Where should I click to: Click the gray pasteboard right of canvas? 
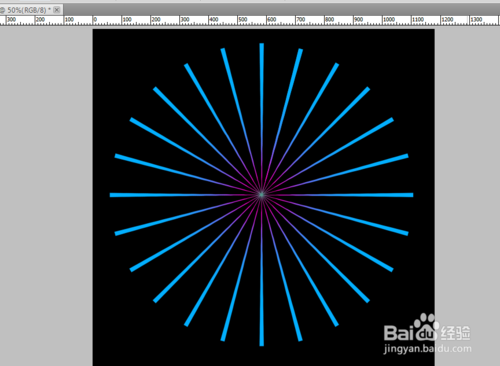[467, 167]
